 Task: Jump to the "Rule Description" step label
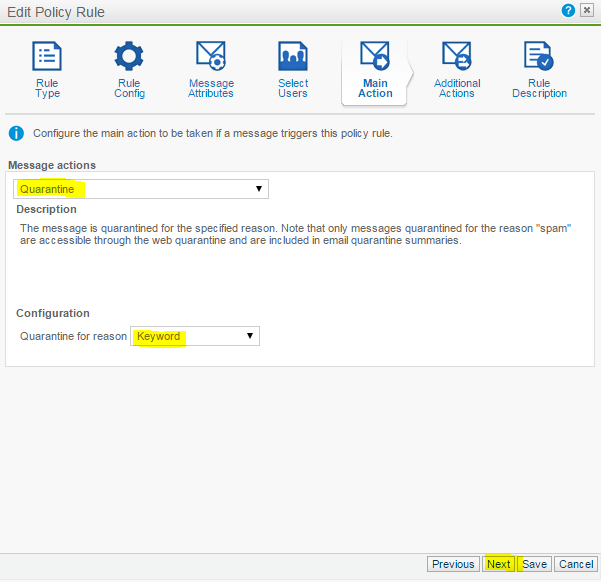coord(539,88)
